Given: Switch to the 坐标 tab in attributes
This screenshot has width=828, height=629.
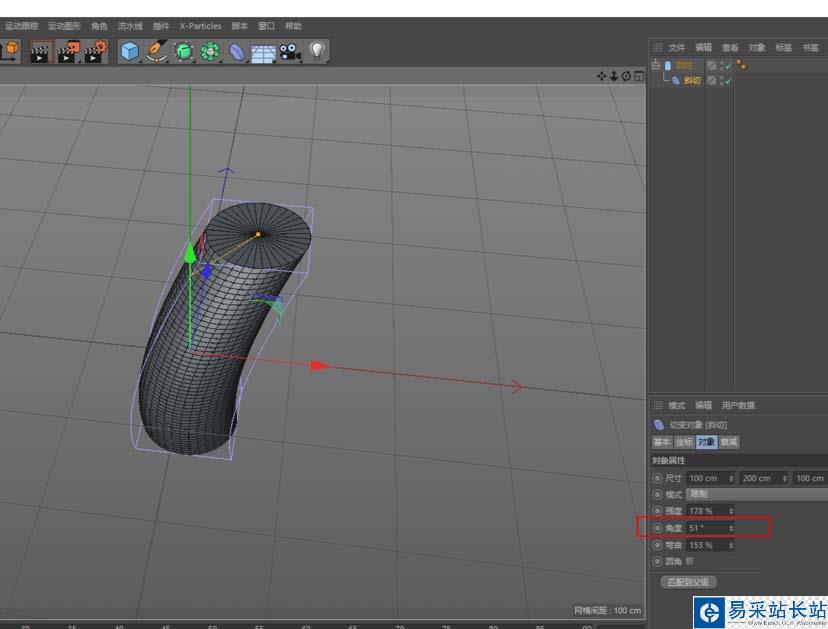Looking at the screenshot, I should point(684,442).
